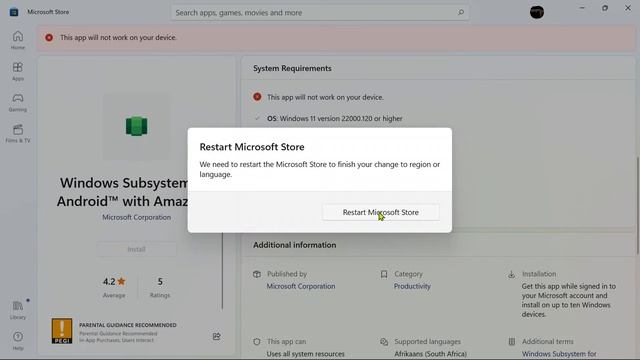
Task: Go to the Gaming section
Action: click(x=18, y=102)
